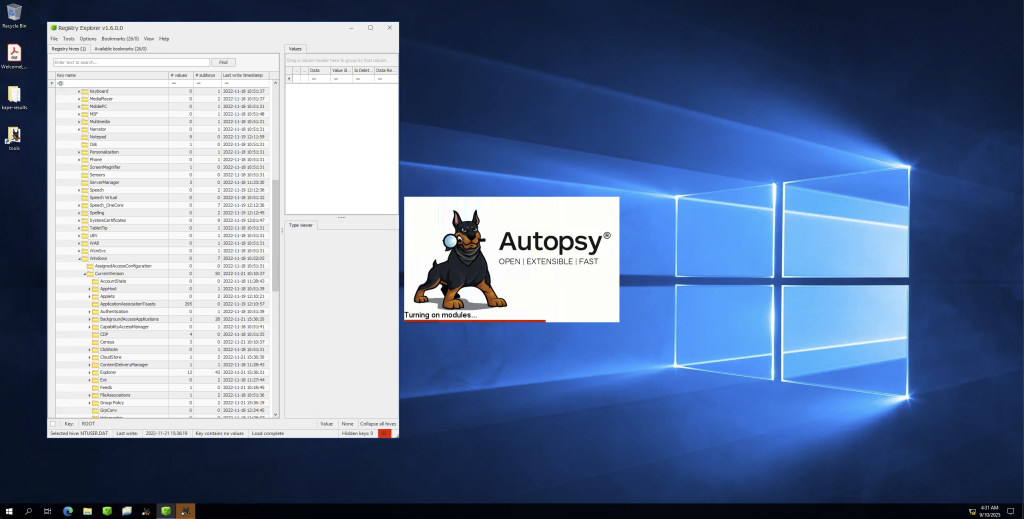The width and height of the screenshot is (1024, 519).
Task: Open the Welcome PDF desktop icon
Action: 14,56
